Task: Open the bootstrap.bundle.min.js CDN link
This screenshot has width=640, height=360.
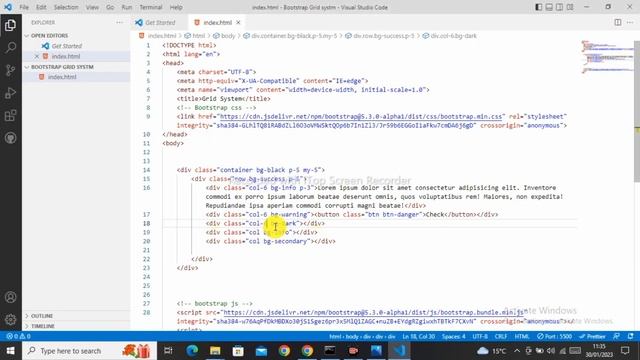Action: [373, 313]
